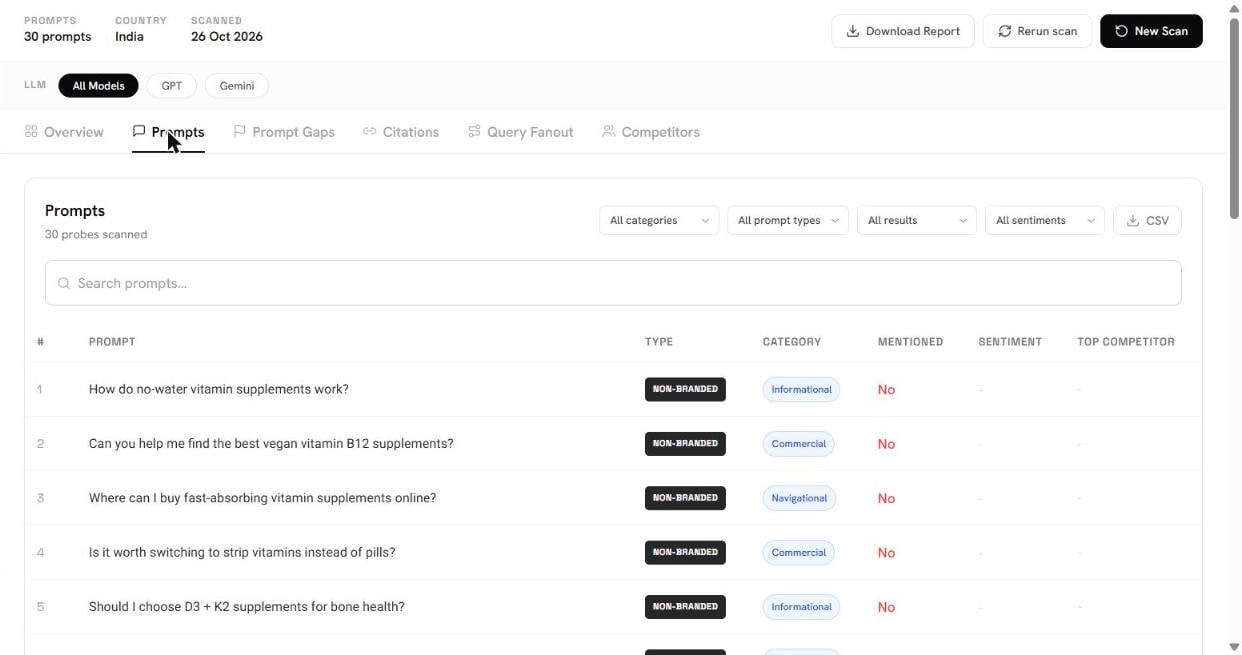This screenshot has height=655, width=1242.
Task: Click the Navigational category tag
Action: [x=799, y=498]
